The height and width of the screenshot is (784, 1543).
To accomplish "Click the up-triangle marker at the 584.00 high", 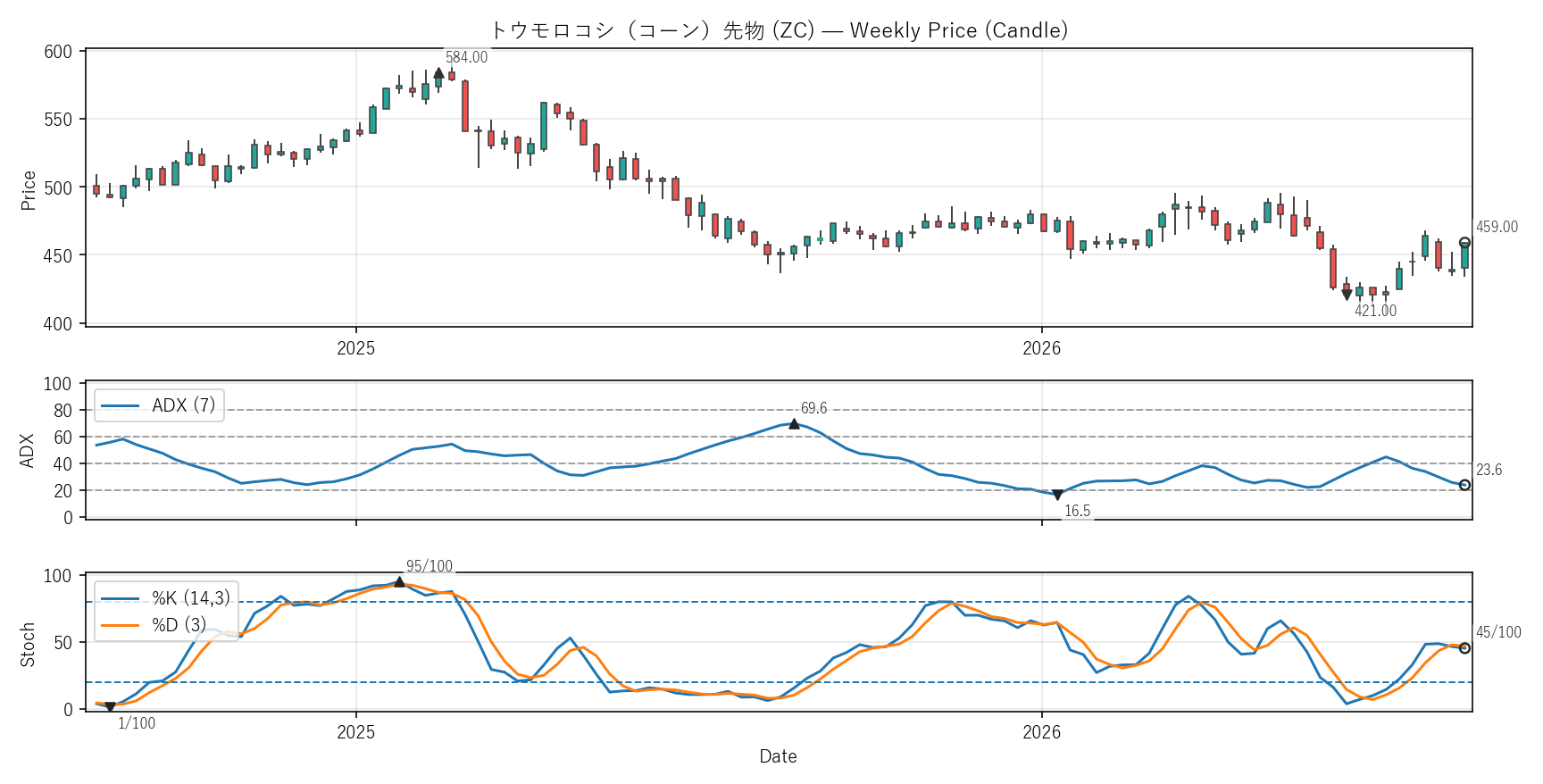I will click(x=438, y=73).
